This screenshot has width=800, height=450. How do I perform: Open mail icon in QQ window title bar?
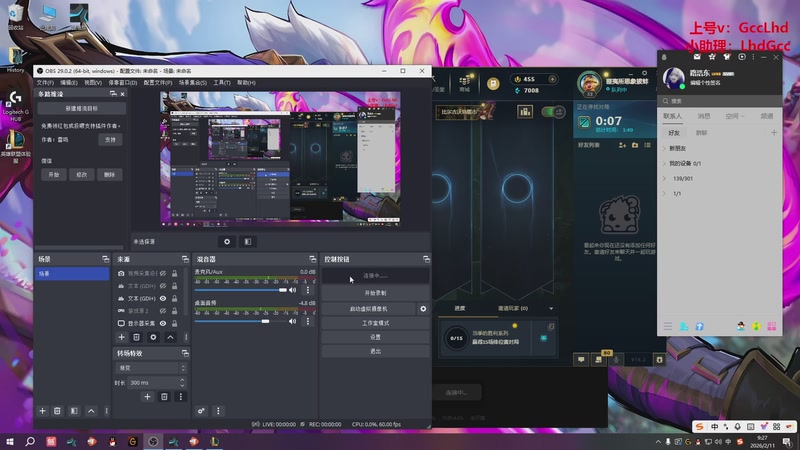point(697,57)
